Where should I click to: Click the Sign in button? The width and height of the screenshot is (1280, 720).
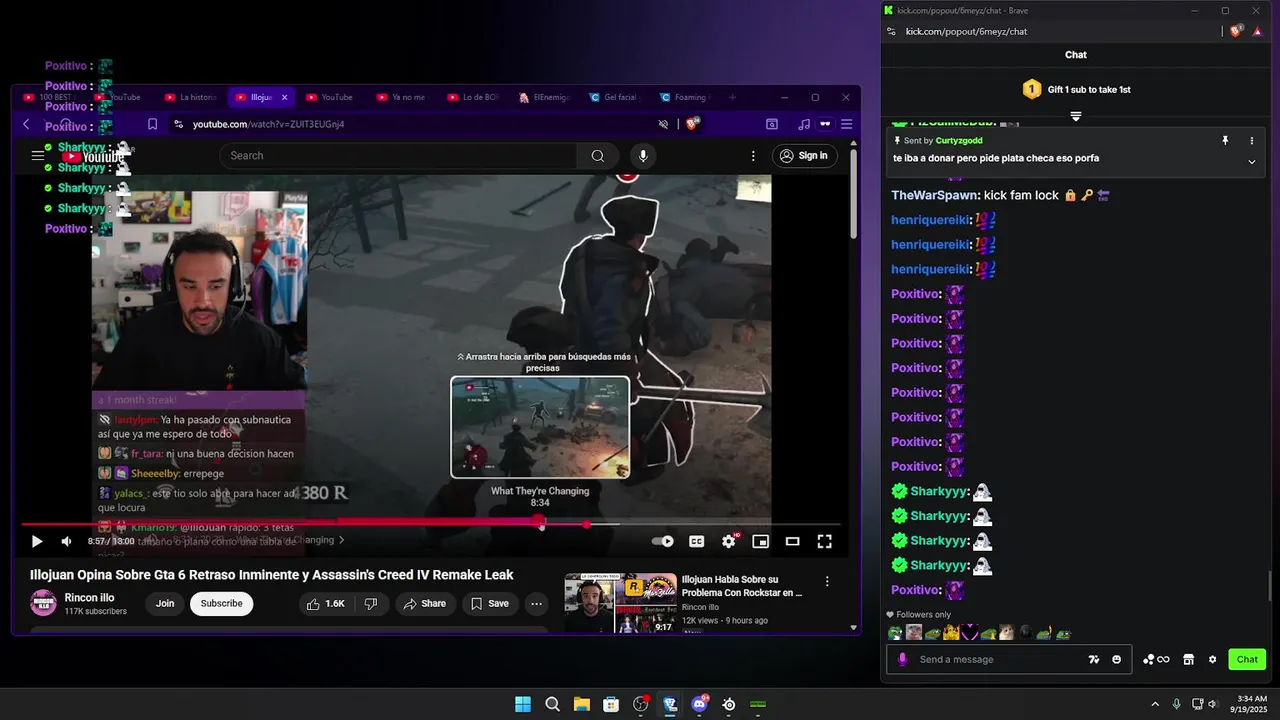804,155
